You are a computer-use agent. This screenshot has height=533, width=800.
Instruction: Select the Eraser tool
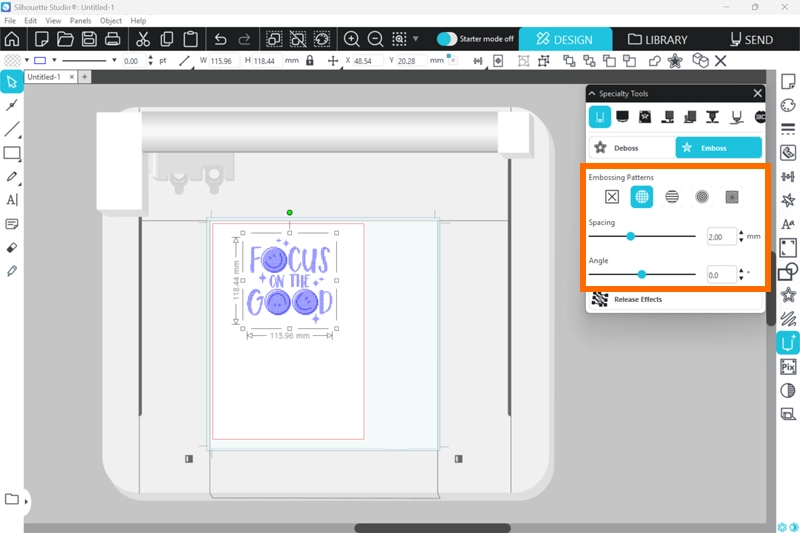[x=12, y=247]
